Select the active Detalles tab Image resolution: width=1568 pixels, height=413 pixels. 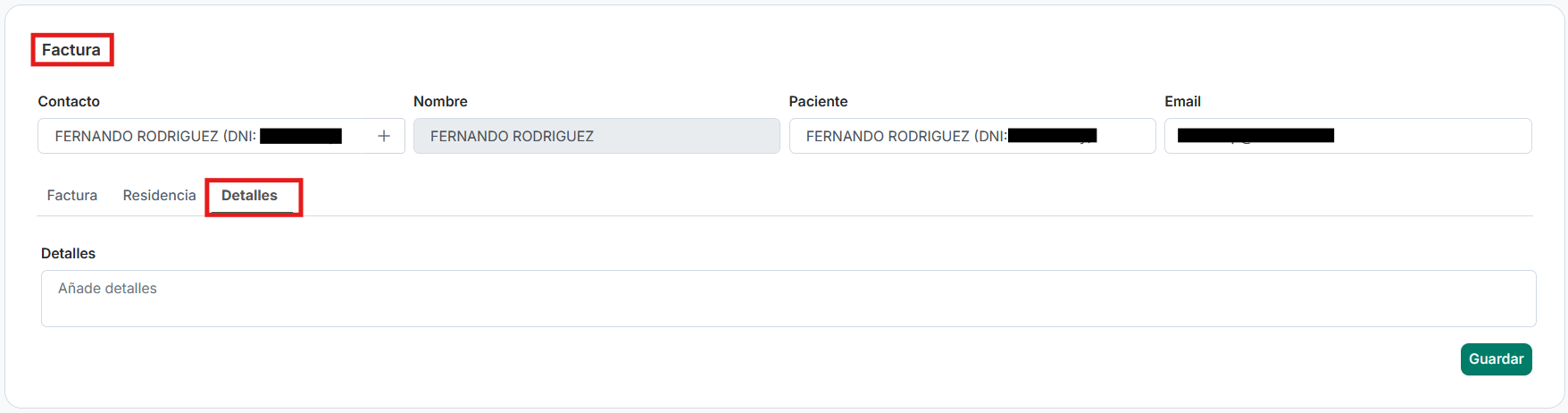tap(249, 196)
